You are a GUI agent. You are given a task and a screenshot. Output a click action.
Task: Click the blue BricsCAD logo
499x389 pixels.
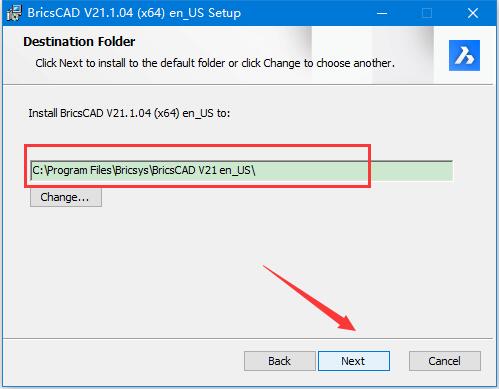464,55
